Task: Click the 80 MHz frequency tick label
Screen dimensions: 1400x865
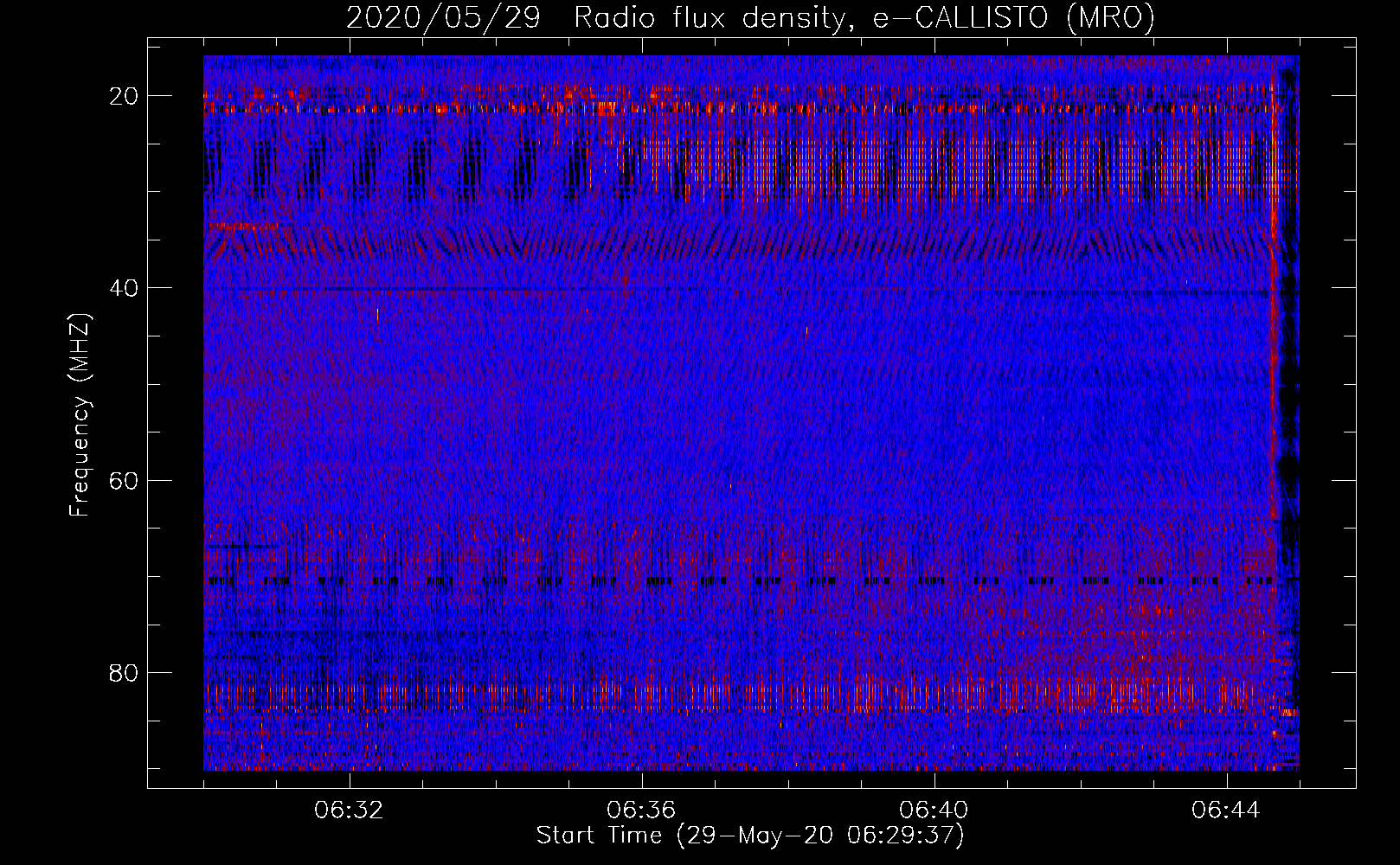Action: (125, 672)
